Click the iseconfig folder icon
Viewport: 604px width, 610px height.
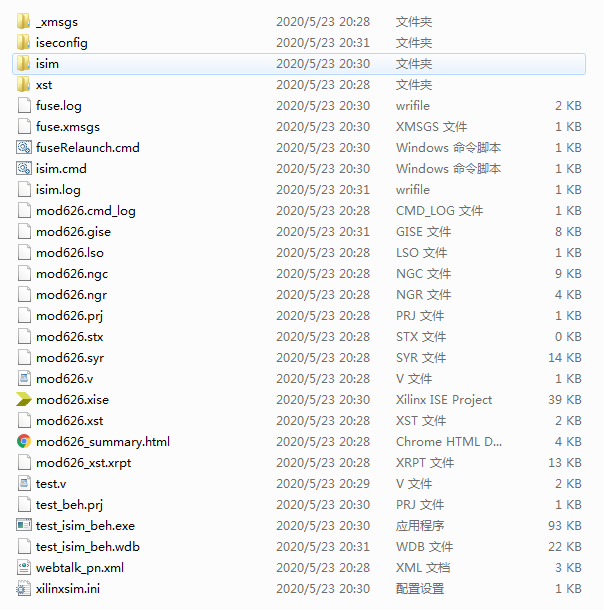point(23,42)
